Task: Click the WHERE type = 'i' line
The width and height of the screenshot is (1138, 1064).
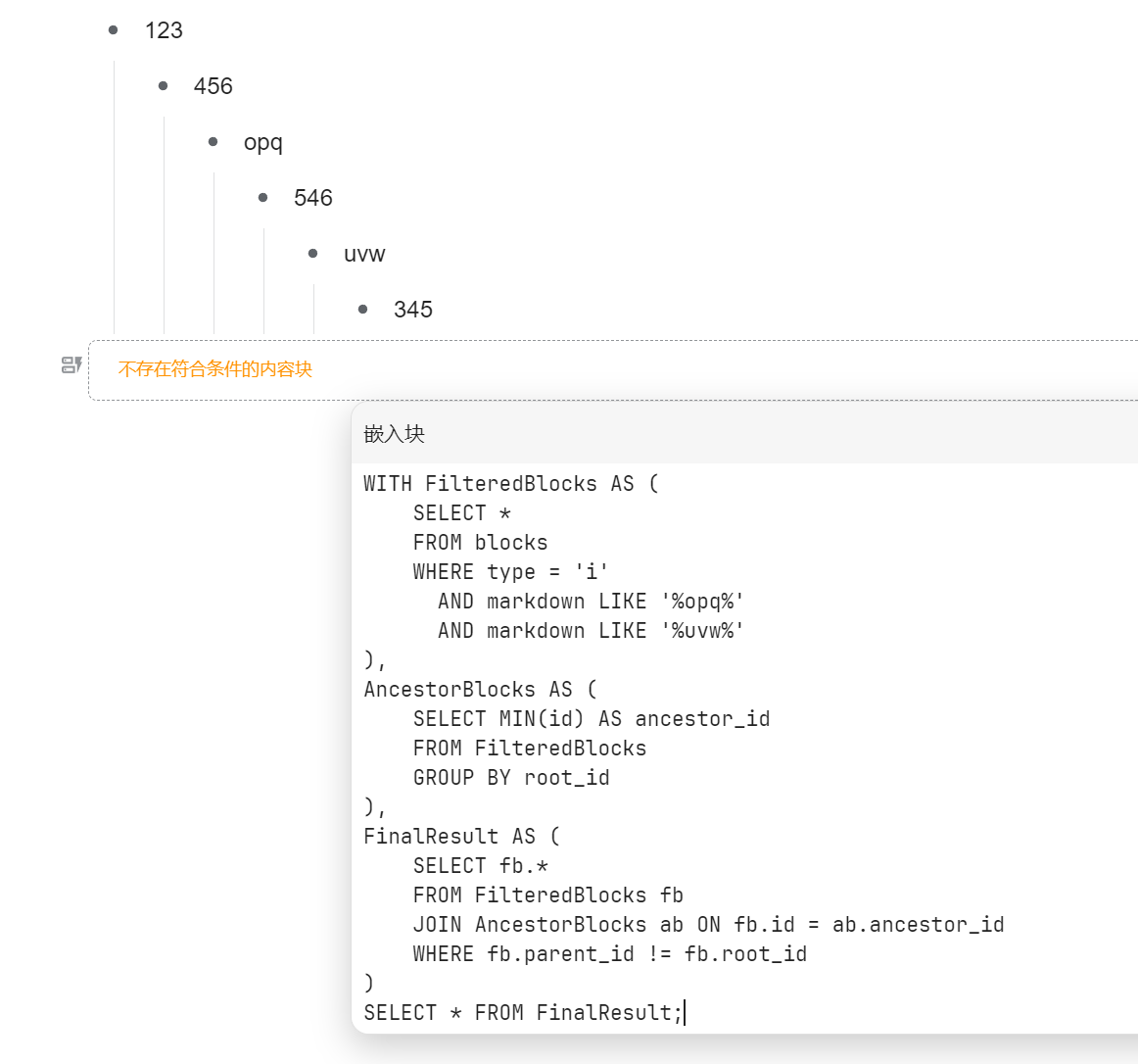Action: (509, 572)
